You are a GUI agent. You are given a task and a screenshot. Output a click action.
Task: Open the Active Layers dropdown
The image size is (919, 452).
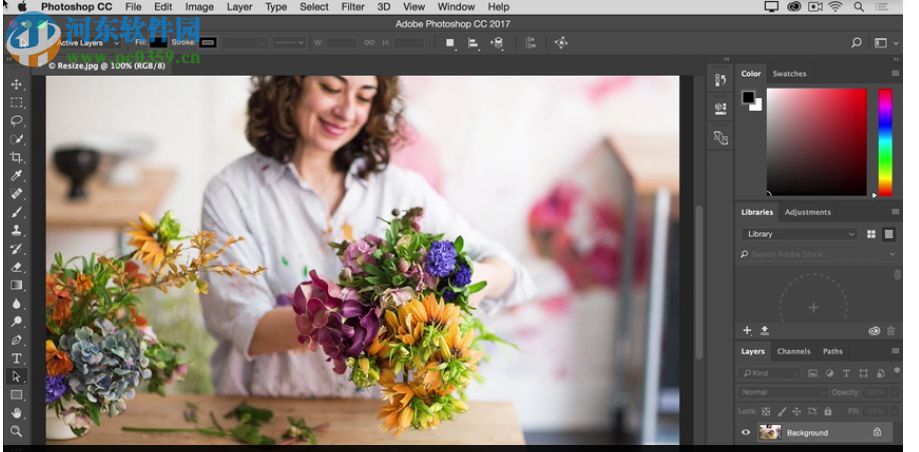click(88, 43)
